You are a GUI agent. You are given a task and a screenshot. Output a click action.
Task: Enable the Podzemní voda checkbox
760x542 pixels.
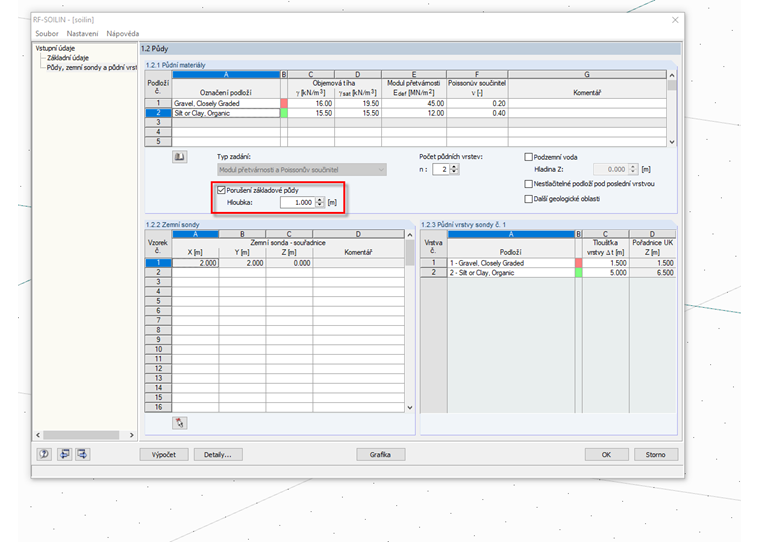(529, 157)
